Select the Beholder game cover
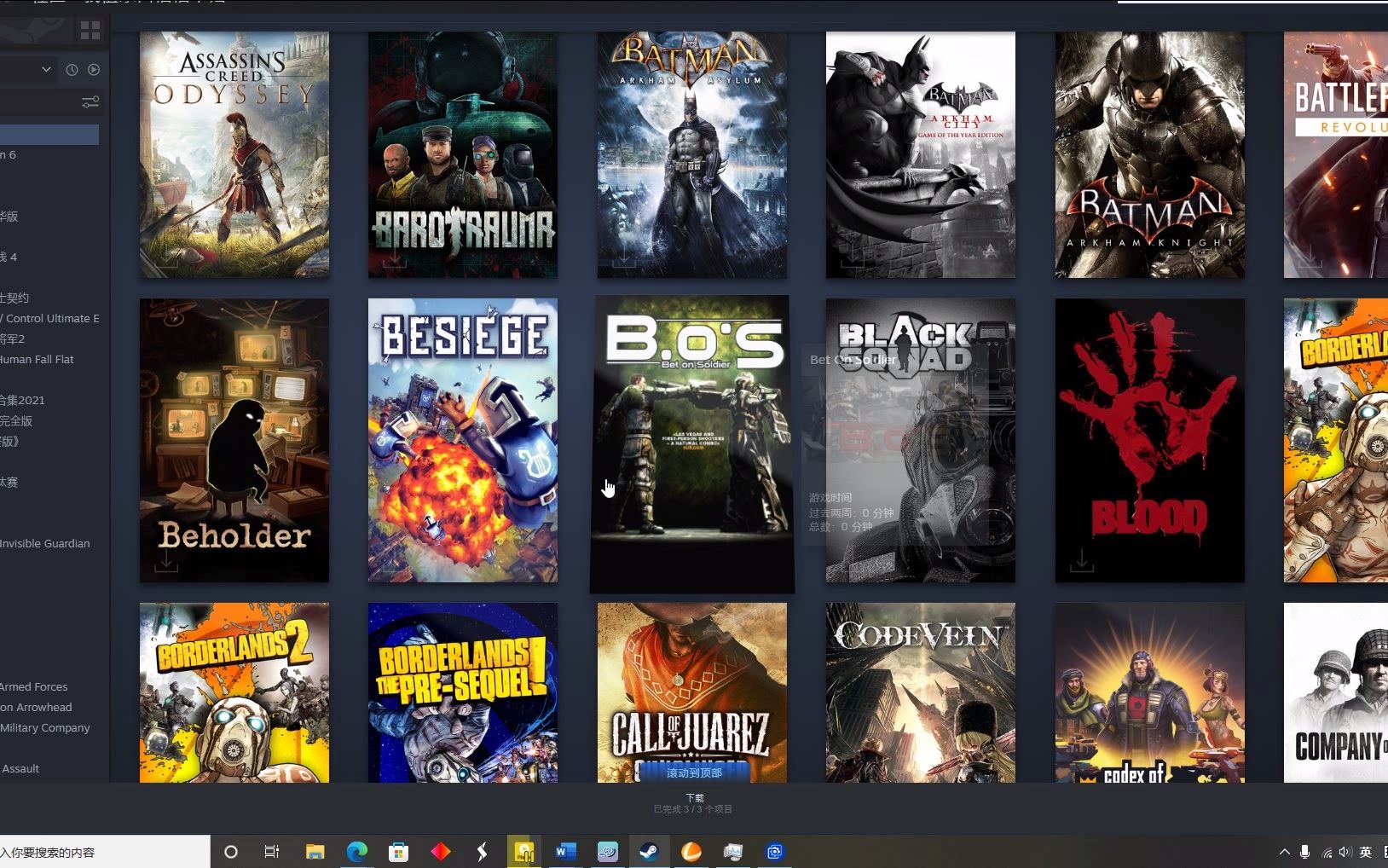Screen dimensions: 1388x868 pos(234,441)
